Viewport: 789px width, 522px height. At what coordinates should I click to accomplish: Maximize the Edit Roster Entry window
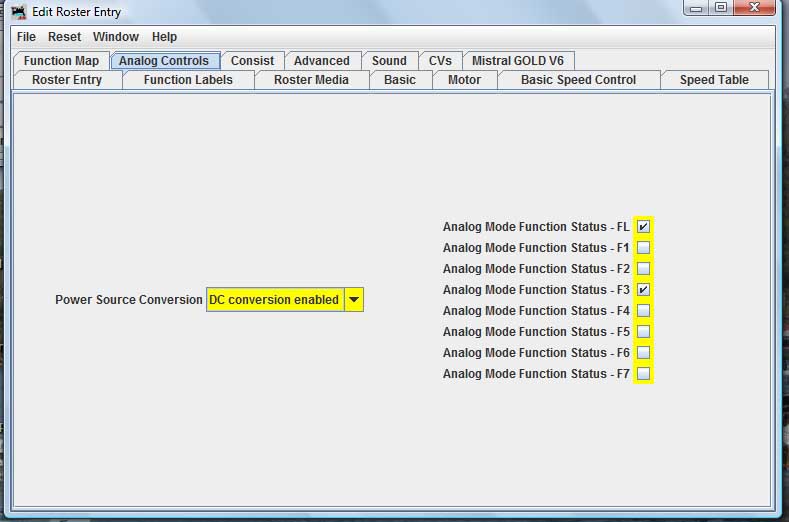coord(721,8)
